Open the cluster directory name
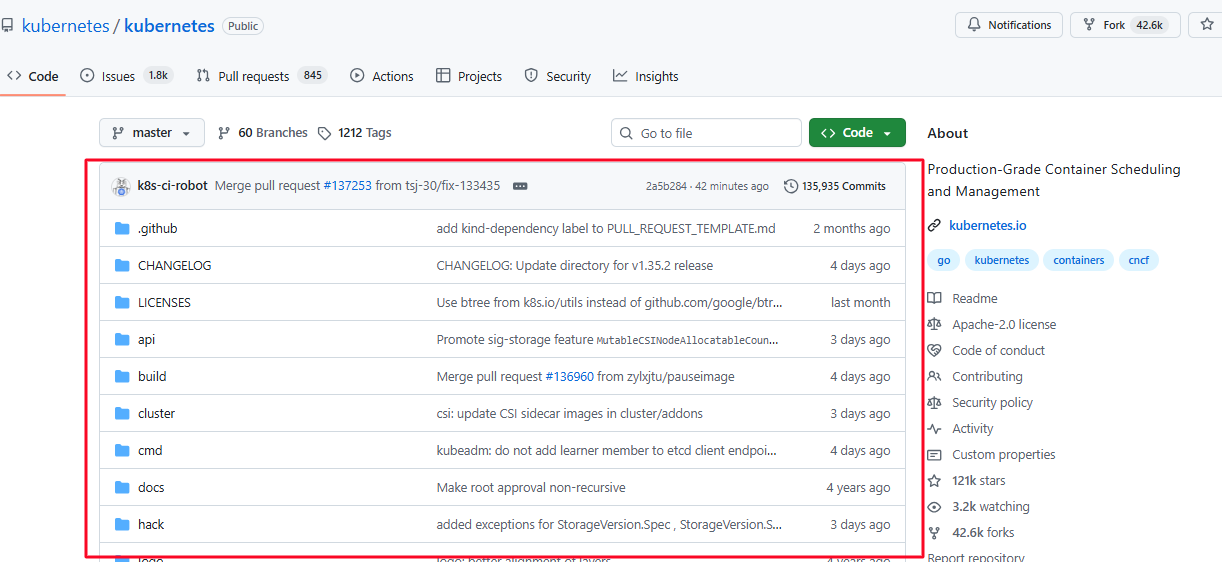The width and height of the screenshot is (1222, 562). click(157, 414)
